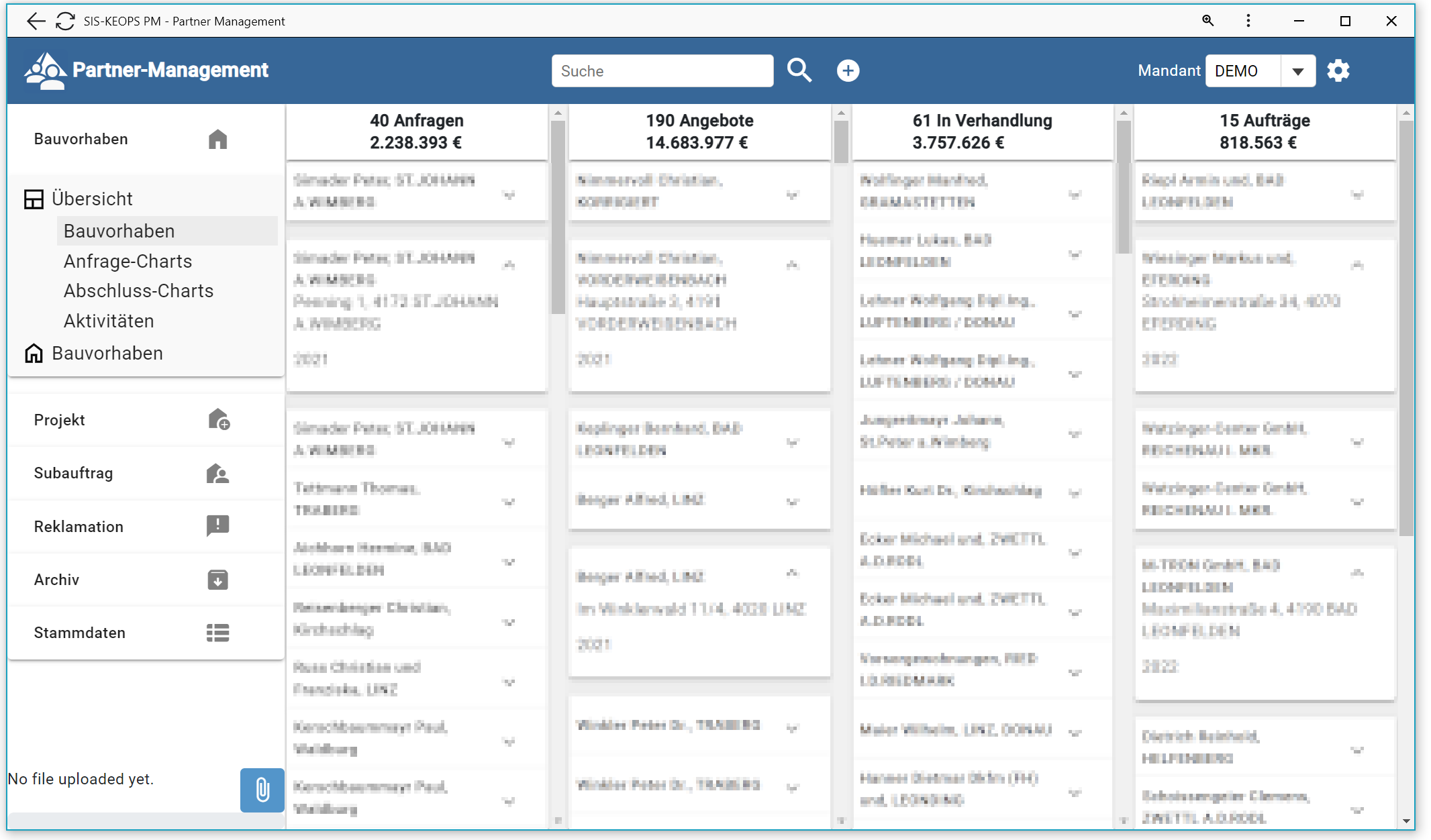Click the Archiv download-box icon
This screenshot has height=840, width=1431.
click(x=217, y=580)
